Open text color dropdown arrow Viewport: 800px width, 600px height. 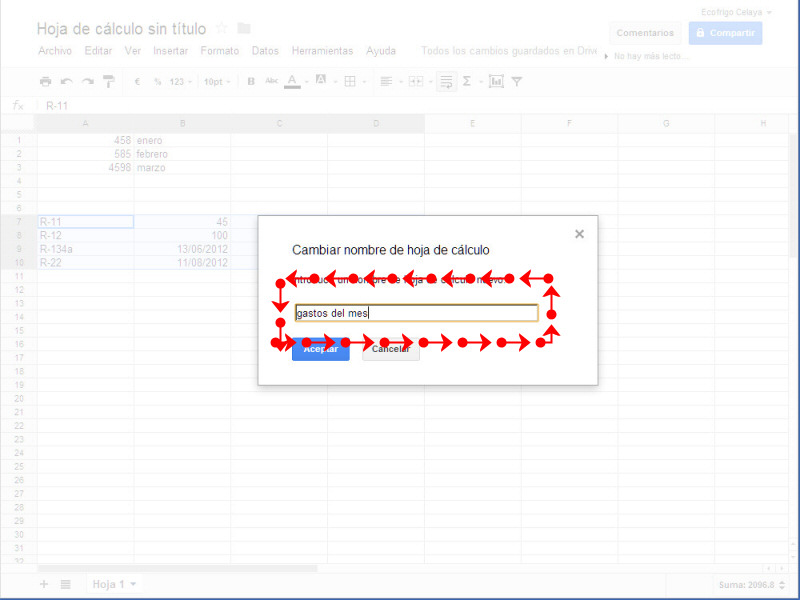tap(307, 82)
